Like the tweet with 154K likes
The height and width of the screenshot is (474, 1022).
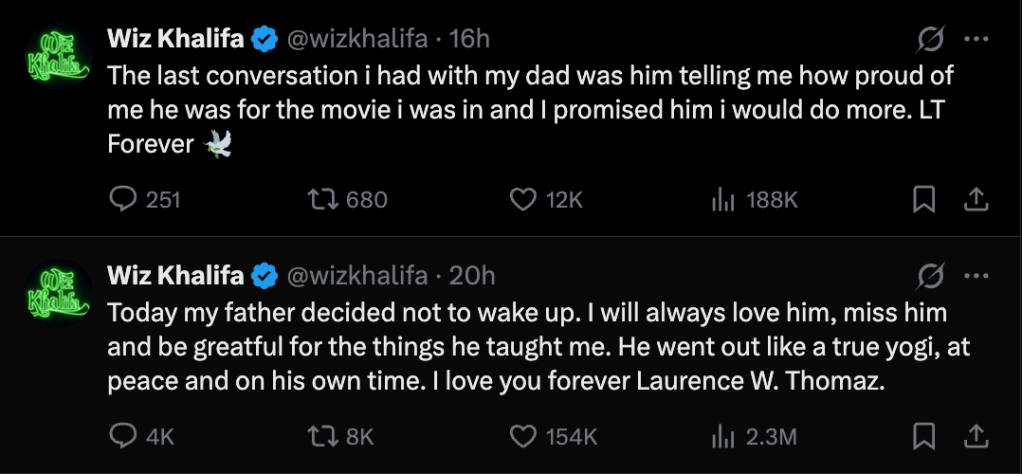tap(523, 436)
